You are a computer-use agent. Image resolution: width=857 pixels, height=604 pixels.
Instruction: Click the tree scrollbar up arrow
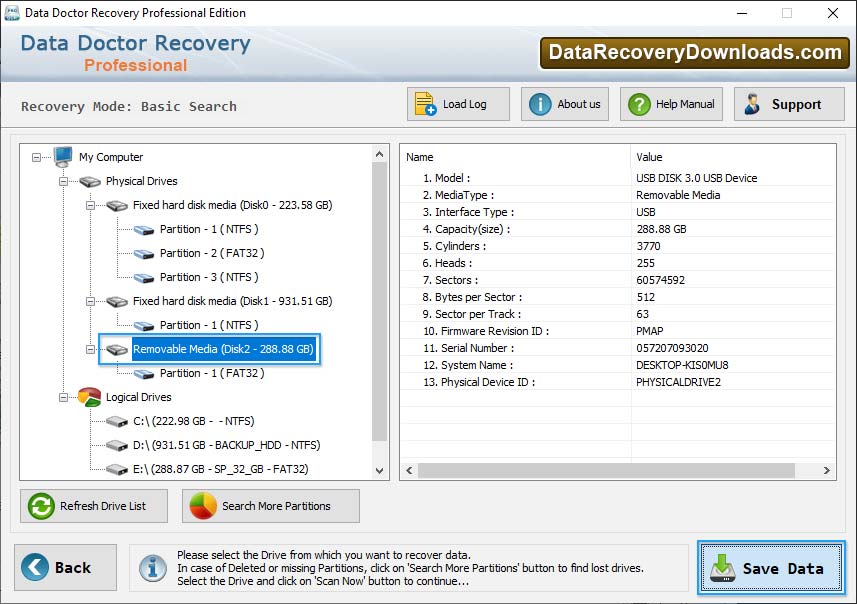point(380,155)
